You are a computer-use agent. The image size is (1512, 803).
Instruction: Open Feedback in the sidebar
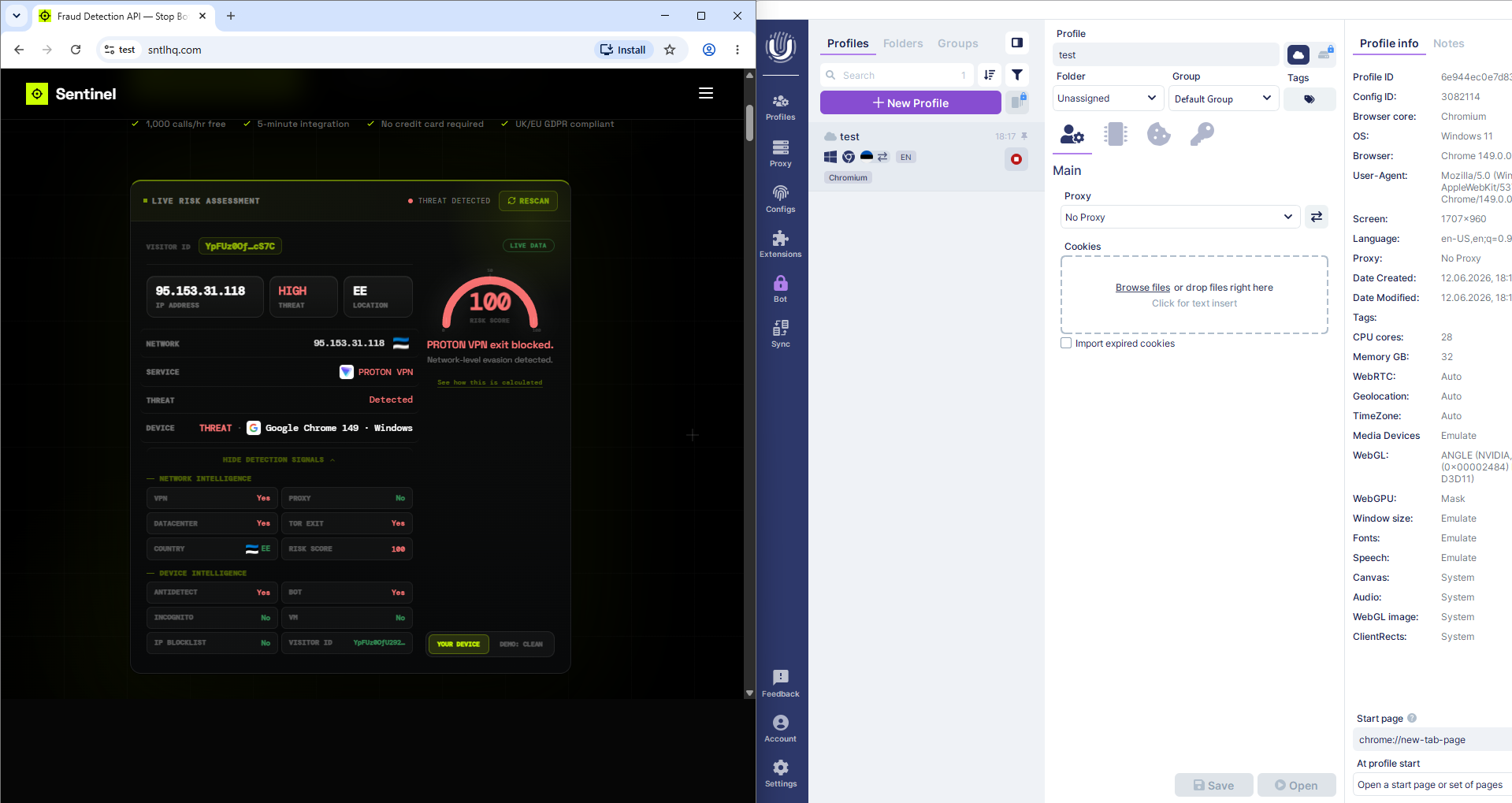(x=780, y=683)
